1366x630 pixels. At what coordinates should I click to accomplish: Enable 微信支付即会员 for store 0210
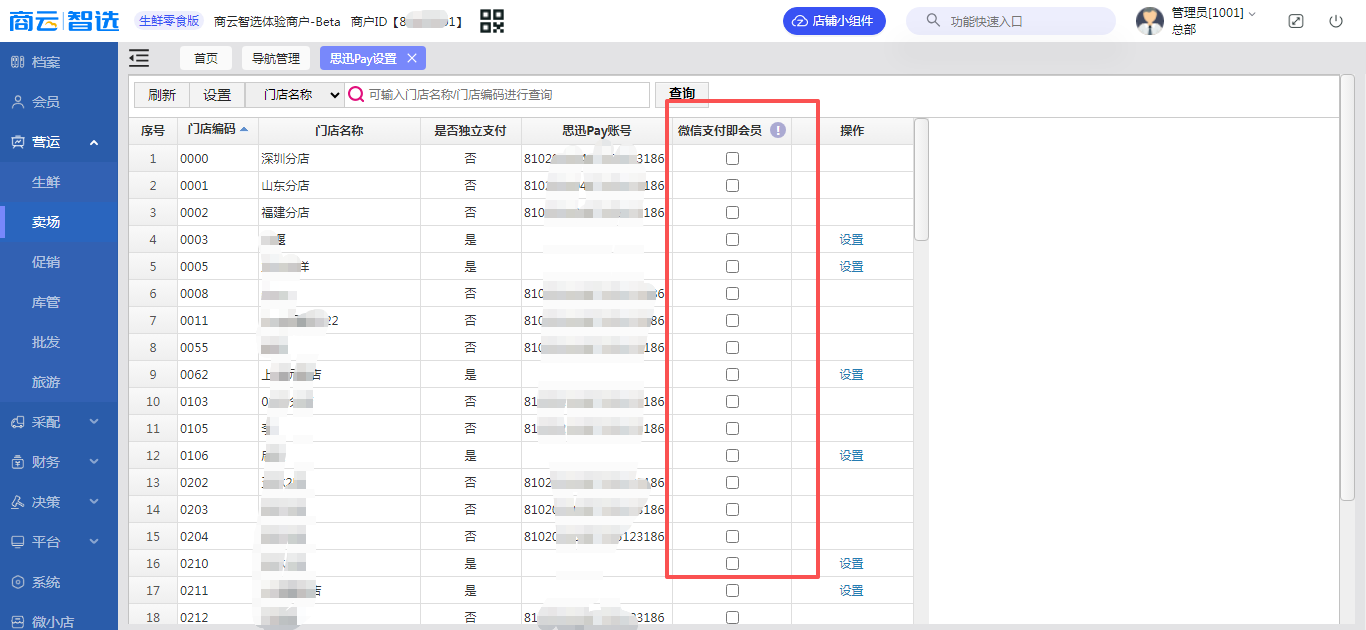click(732, 564)
